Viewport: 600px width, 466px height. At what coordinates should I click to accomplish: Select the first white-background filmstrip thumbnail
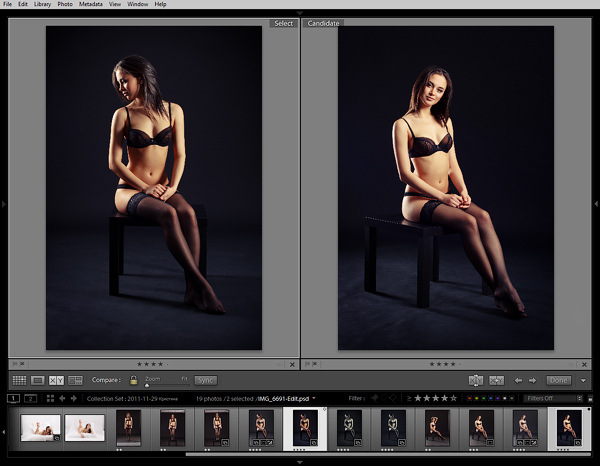coord(41,428)
